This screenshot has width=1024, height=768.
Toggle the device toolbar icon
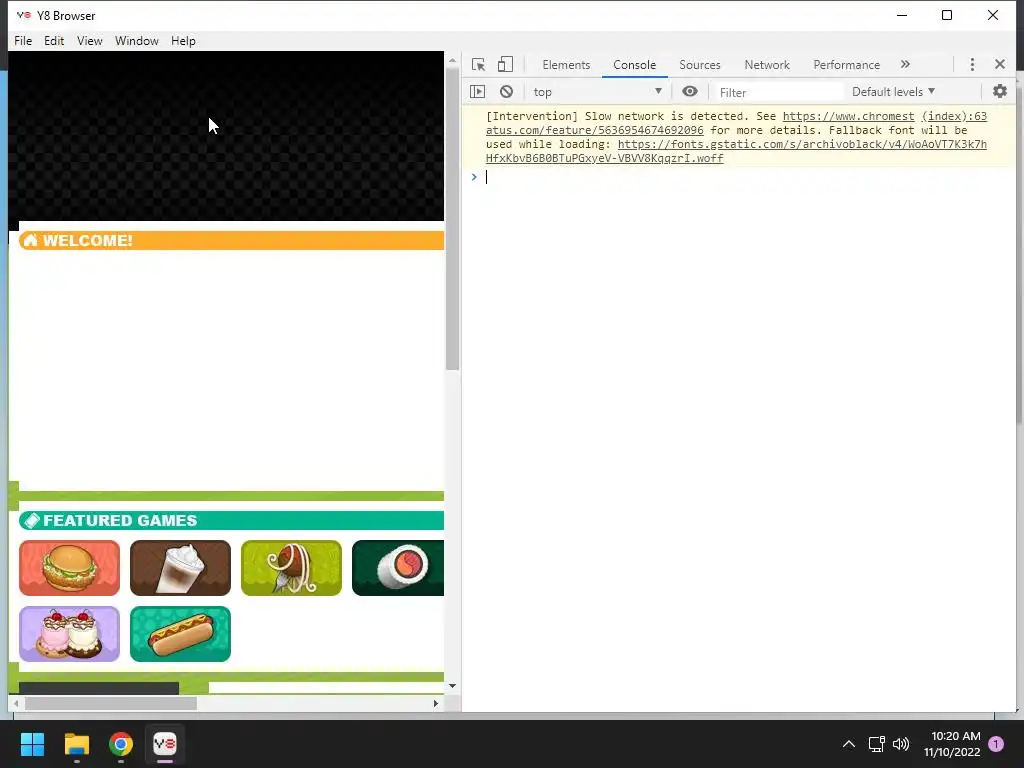(x=505, y=64)
